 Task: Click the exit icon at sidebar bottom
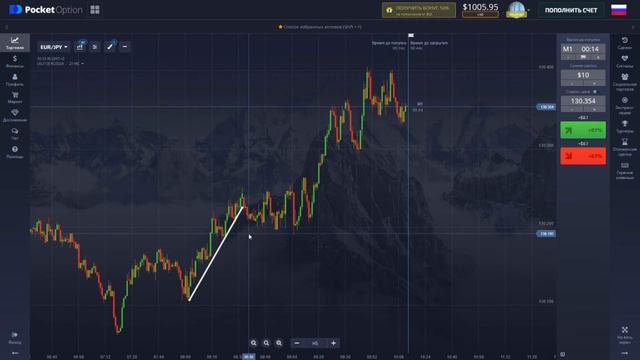point(15,338)
